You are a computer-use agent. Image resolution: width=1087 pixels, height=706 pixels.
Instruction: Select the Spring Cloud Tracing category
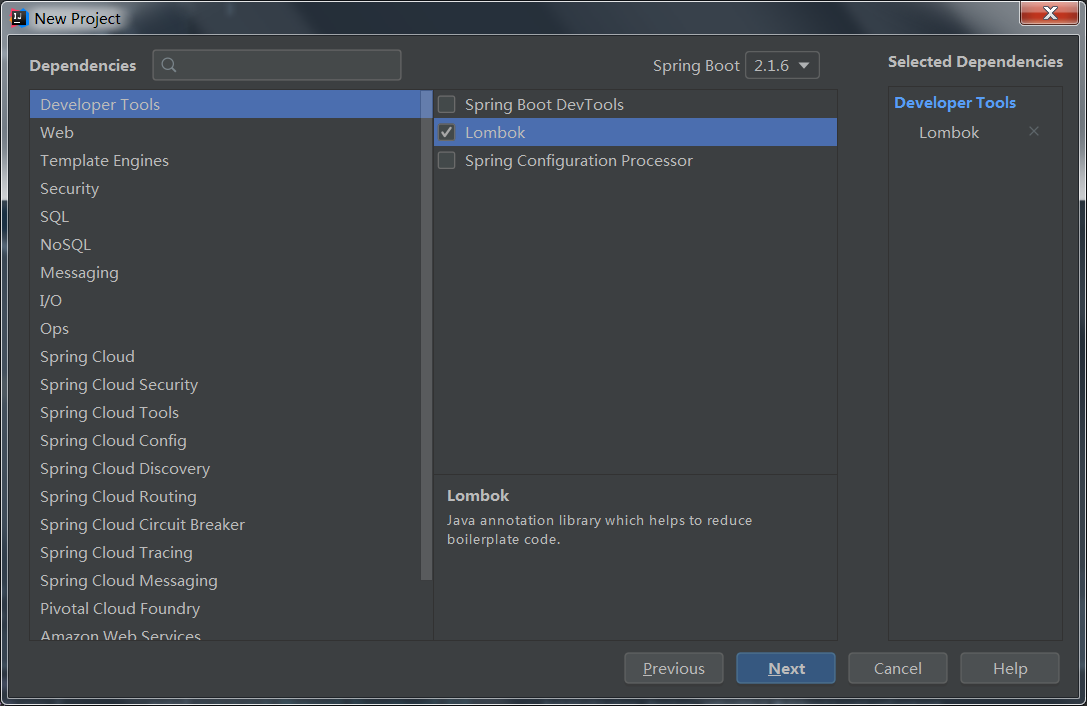[x=226, y=553]
